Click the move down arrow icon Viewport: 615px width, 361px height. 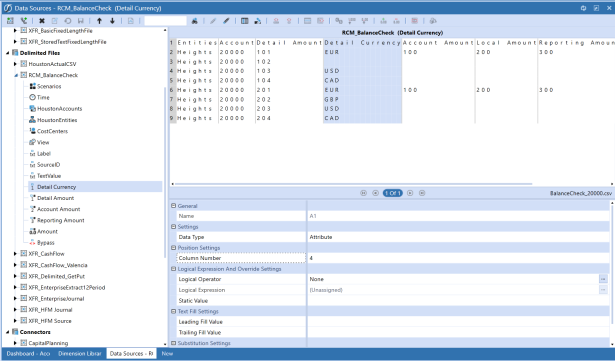click(112, 21)
